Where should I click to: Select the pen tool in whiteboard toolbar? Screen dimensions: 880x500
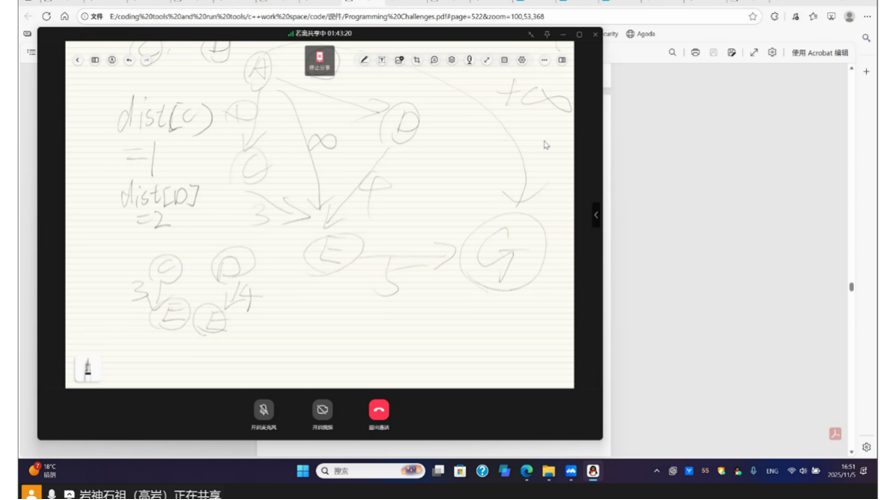(x=364, y=60)
